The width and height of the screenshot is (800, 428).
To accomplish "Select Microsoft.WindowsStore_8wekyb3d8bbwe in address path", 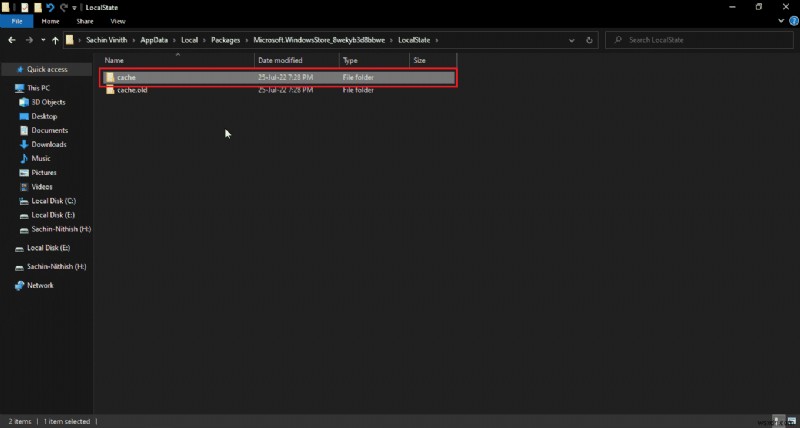I will click(319, 40).
